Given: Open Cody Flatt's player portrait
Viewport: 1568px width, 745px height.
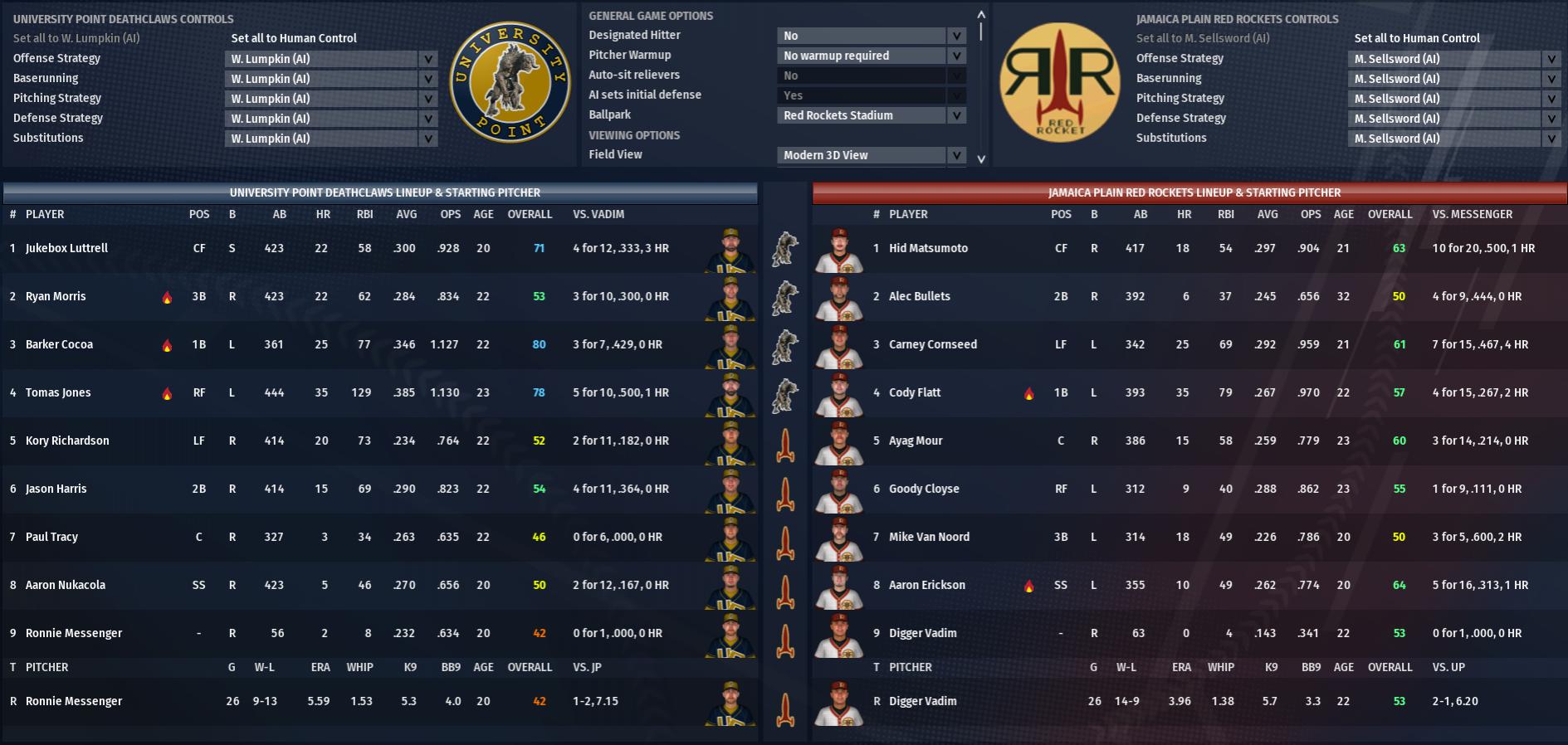Looking at the screenshot, I should point(839,393).
